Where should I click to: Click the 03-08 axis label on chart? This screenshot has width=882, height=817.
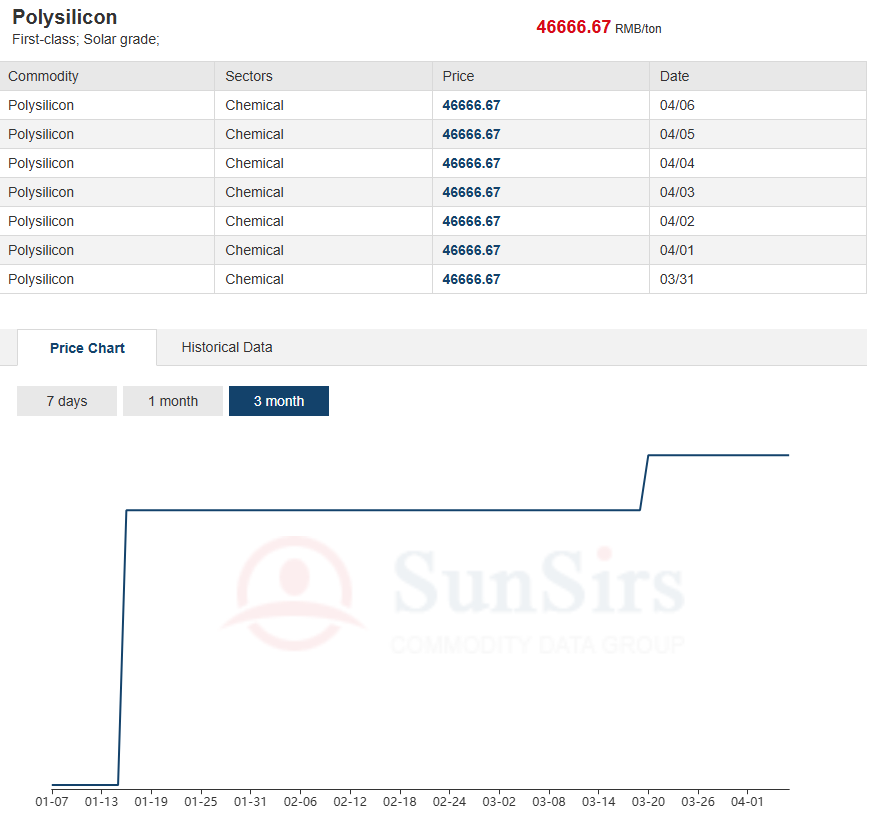pyautogui.click(x=549, y=801)
